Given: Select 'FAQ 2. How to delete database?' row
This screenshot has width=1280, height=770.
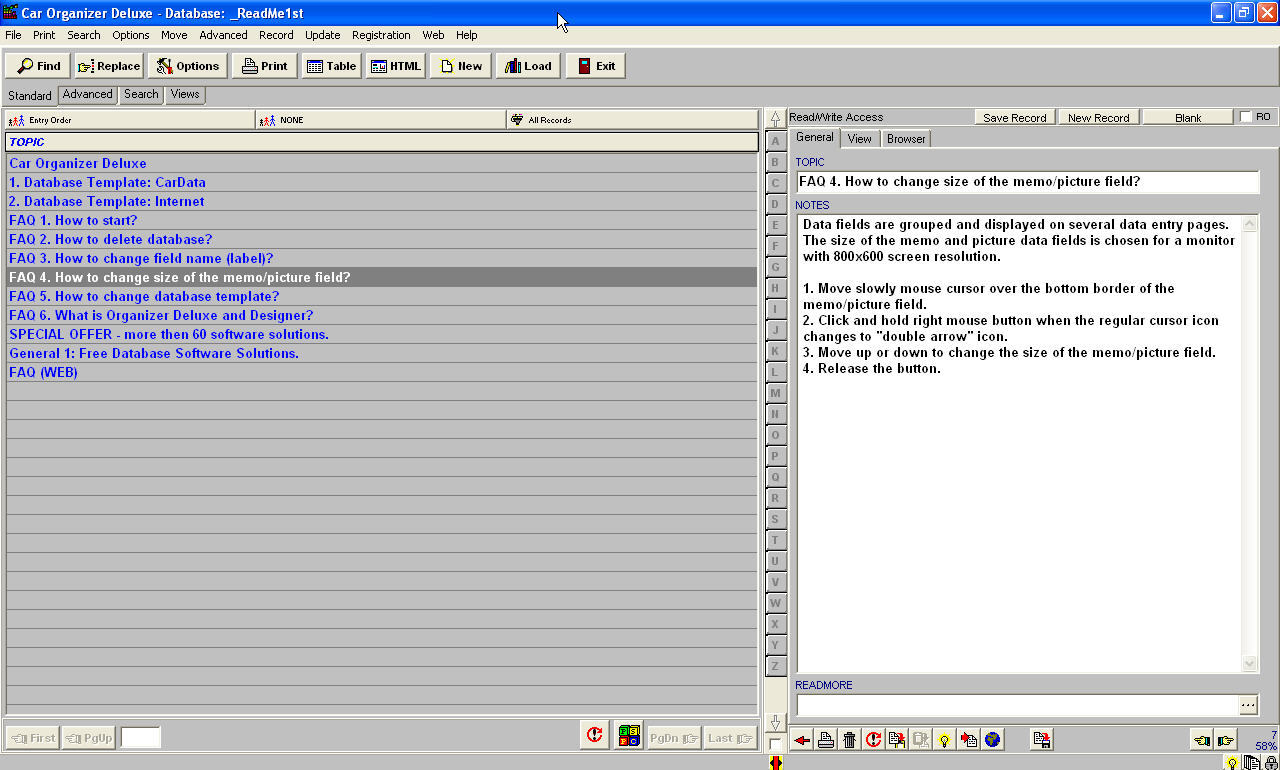Looking at the screenshot, I should pyautogui.click(x=381, y=239).
